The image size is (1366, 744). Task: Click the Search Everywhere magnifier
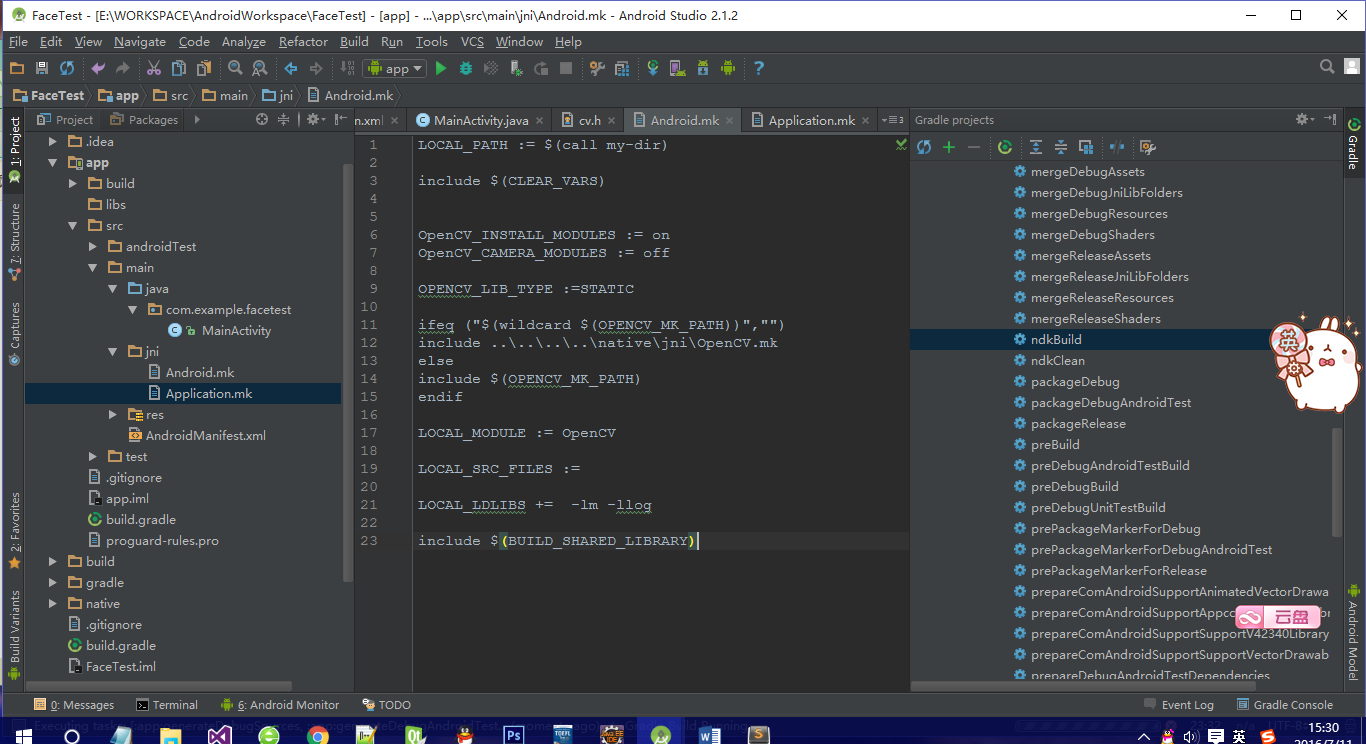coord(1327,67)
